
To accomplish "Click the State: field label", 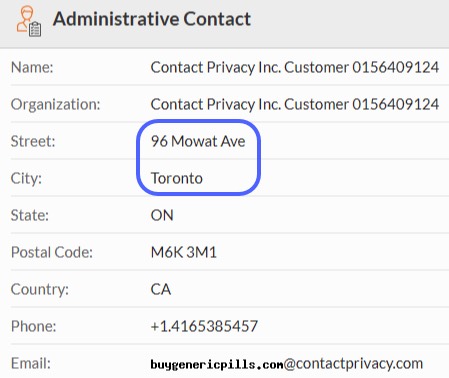I will (x=30, y=216).
